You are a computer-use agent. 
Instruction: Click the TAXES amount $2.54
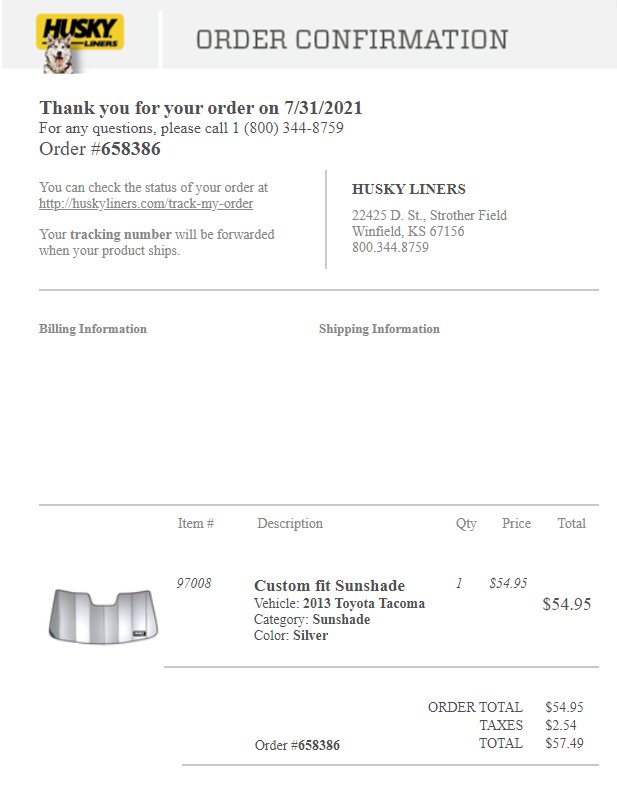[x=561, y=725]
